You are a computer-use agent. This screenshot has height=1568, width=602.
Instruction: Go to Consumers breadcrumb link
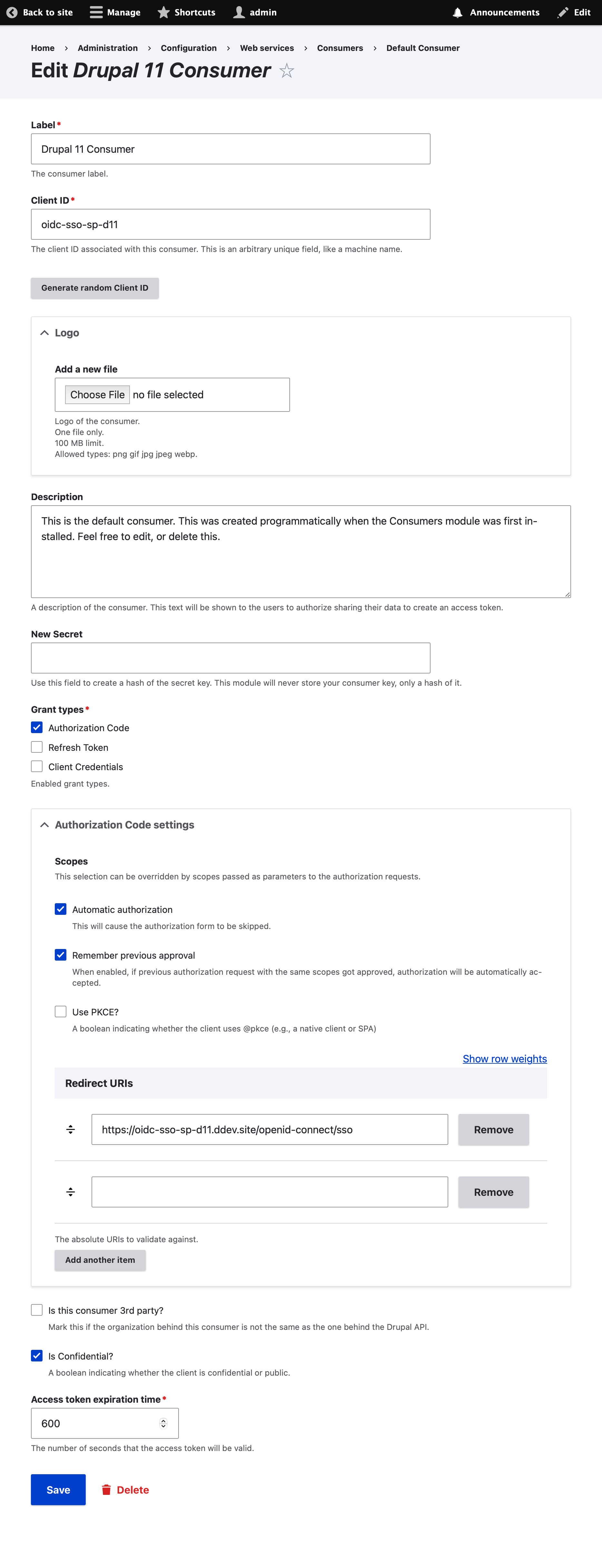pyautogui.click(x=340, y=48)
